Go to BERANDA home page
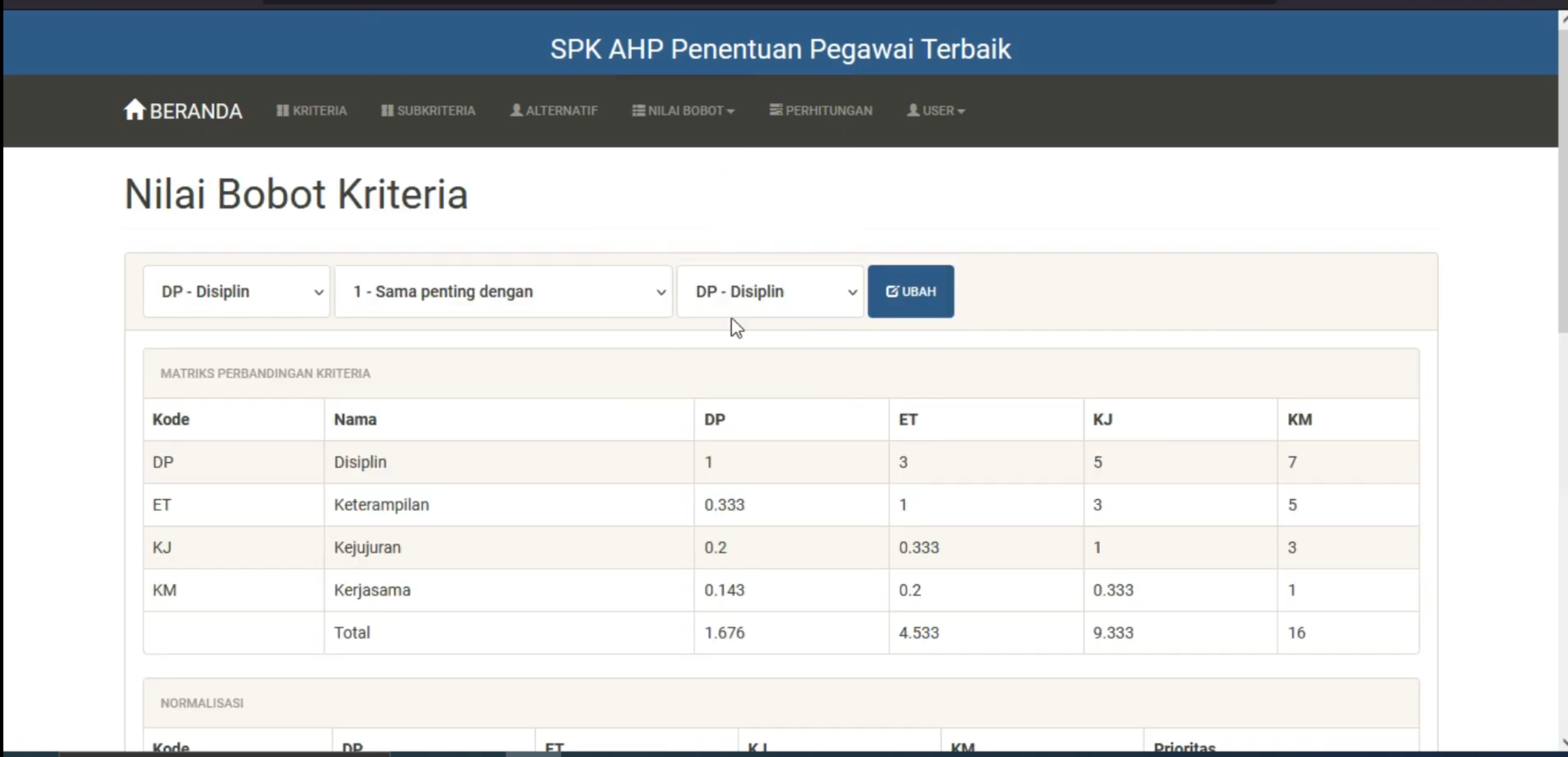1568x757 pixels. (183, 111)
